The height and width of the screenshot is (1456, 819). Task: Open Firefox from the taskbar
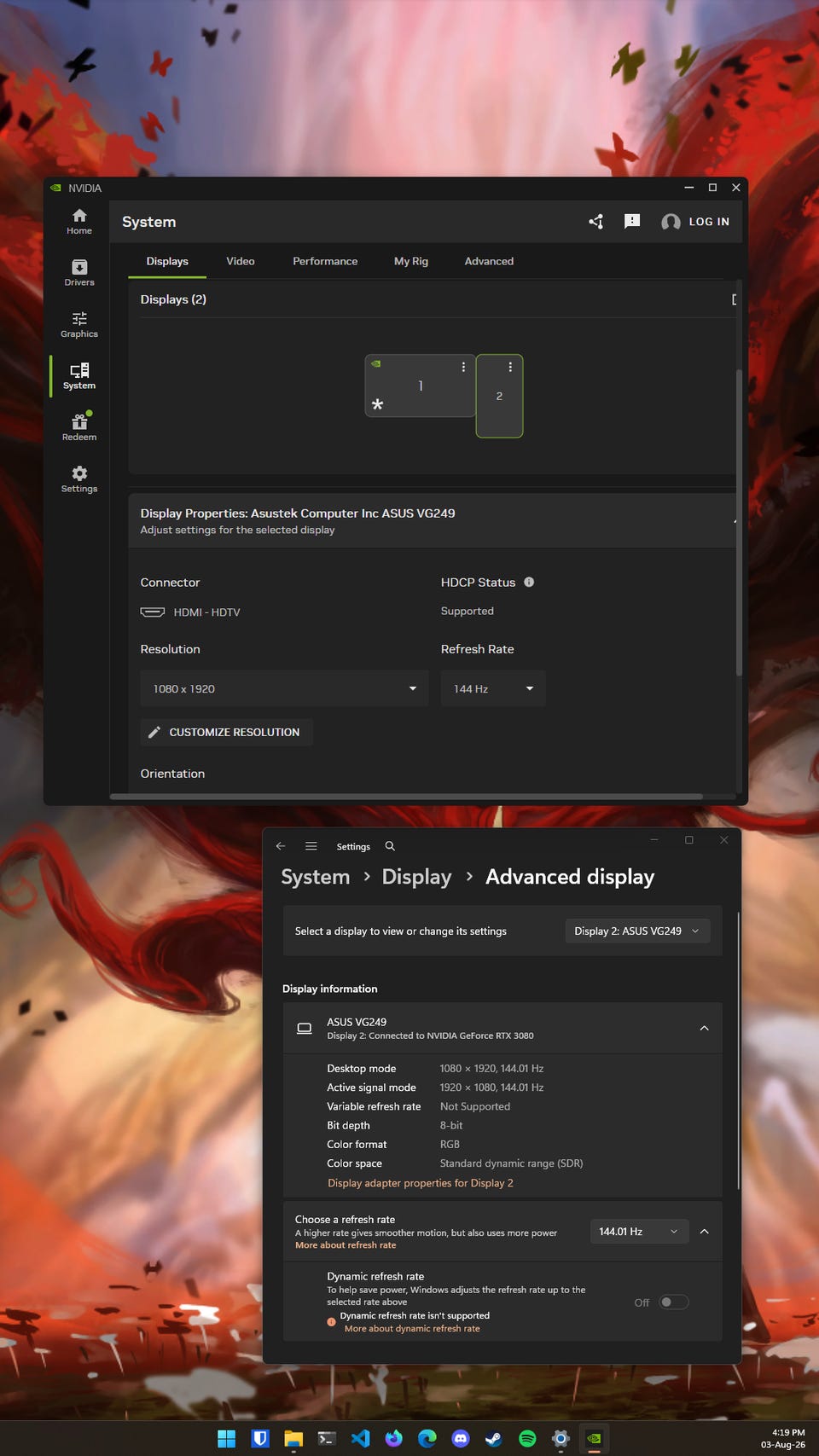(x=393, y=1439)
